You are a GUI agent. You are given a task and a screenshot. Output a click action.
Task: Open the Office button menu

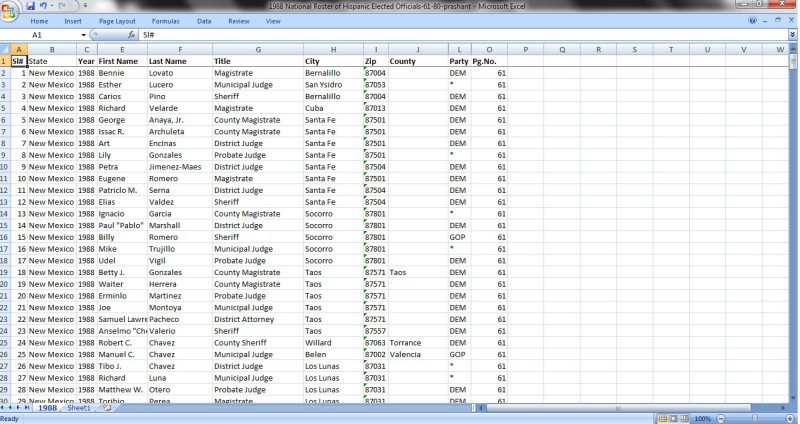click(11, 10)
